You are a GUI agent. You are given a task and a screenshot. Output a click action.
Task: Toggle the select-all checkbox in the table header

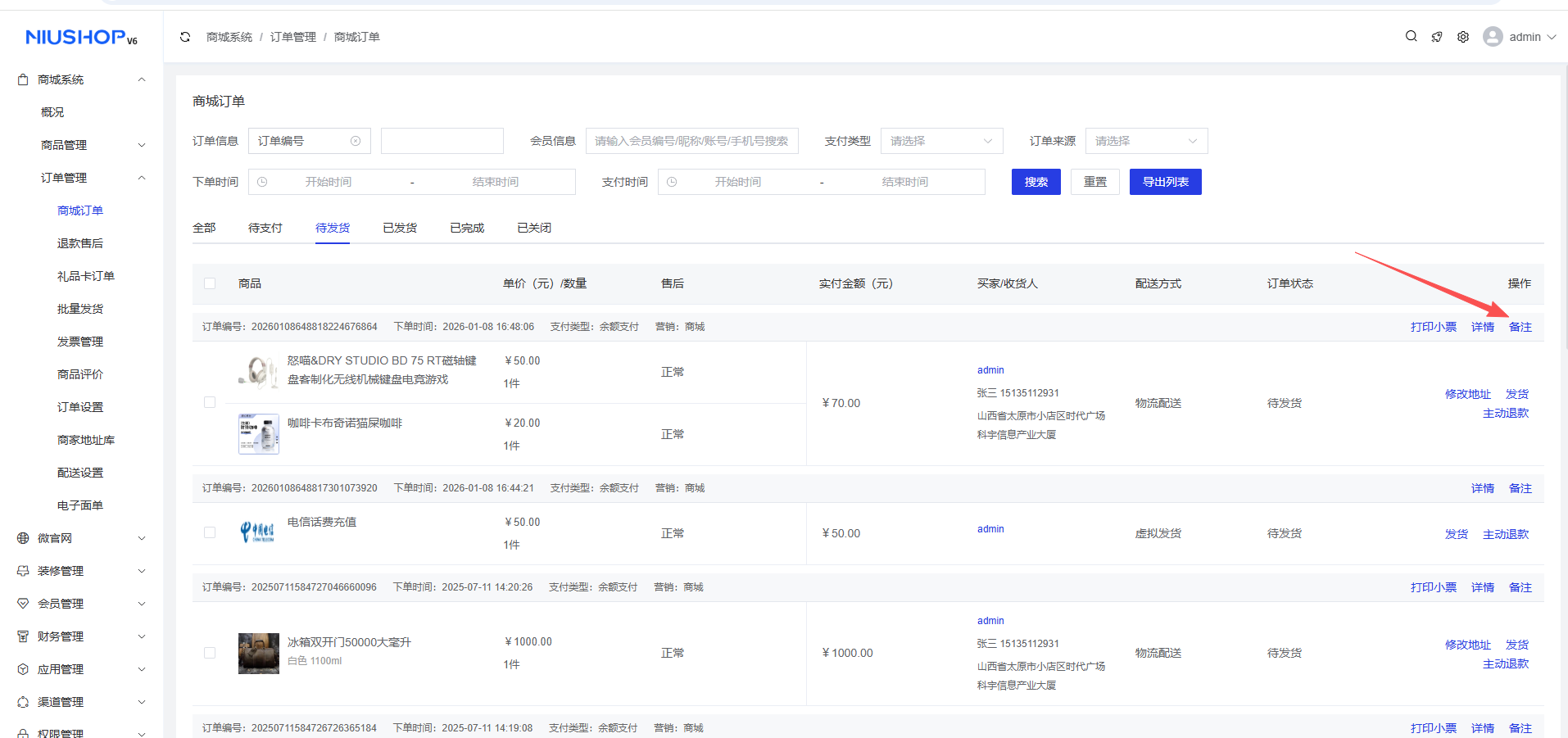[x=210, y=283]
